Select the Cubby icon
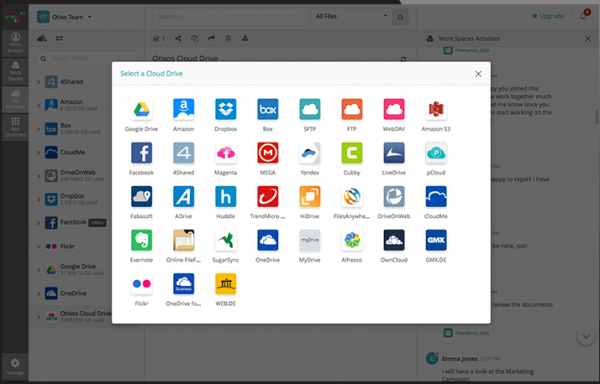 (x=352, y=153)
